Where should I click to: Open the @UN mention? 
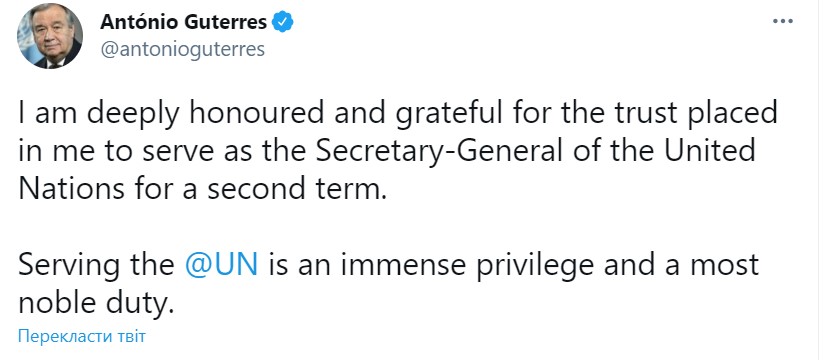click(x=221, y=266)
